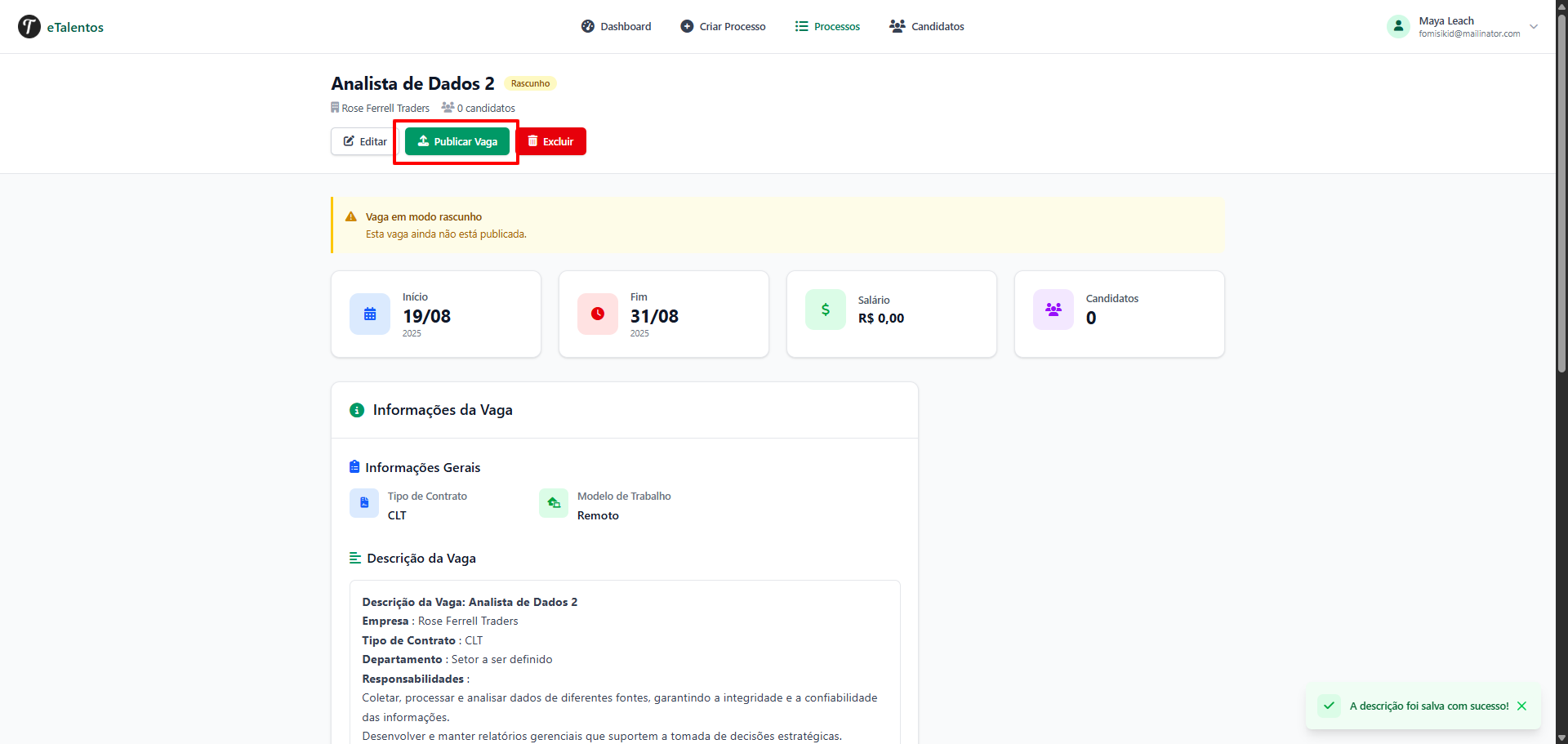This screenshot has width=1568, height=744.
Task: Click the Processos list icon
Action: (x=802, y=26)
